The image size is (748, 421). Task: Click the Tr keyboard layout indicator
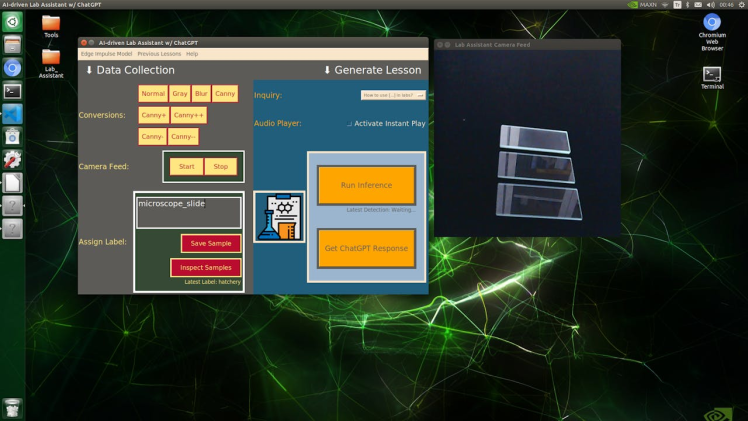677,5
